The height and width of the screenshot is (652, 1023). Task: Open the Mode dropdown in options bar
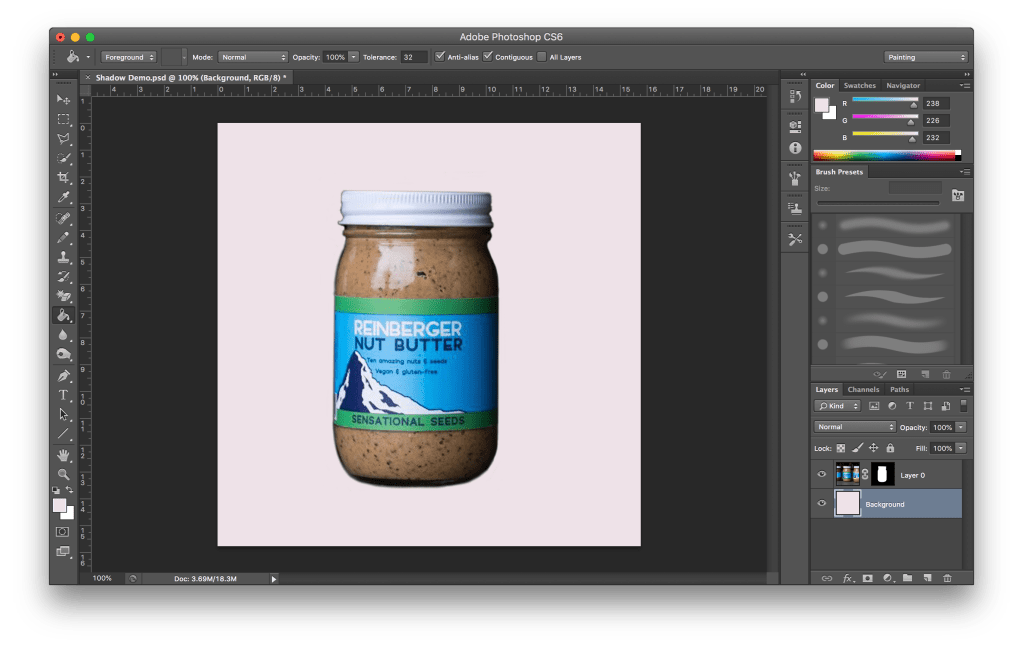253,57
